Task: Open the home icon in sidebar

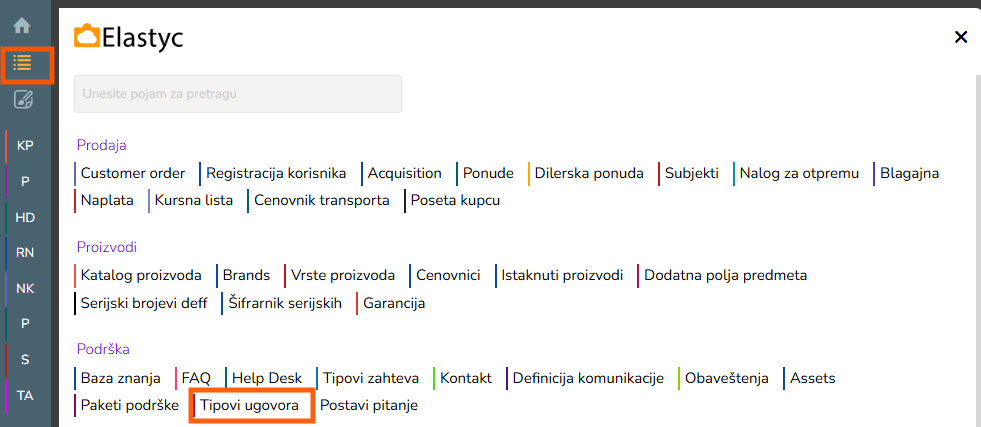Action: click(22, 26)
